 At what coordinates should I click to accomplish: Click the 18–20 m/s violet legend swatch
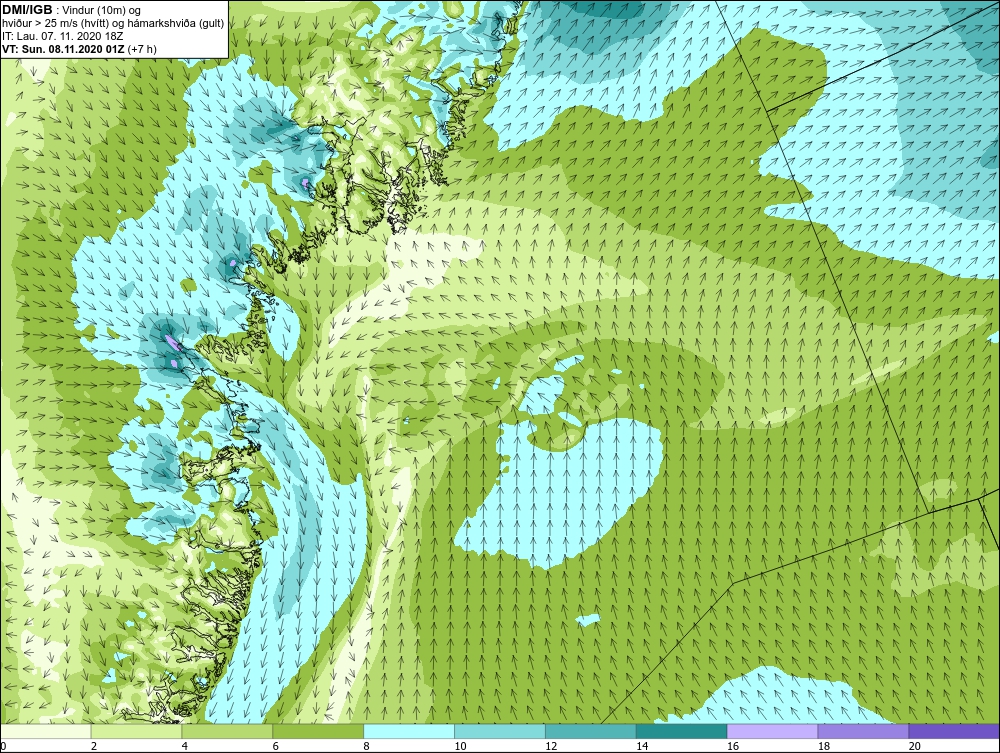coord(864,731)
